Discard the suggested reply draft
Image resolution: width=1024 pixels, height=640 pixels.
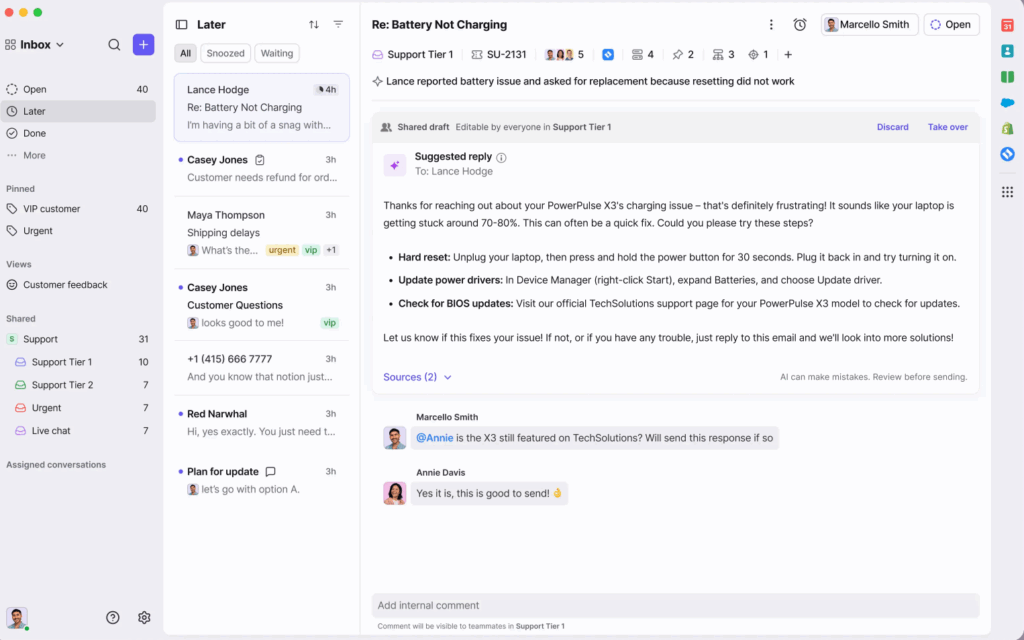click(892, 127)
